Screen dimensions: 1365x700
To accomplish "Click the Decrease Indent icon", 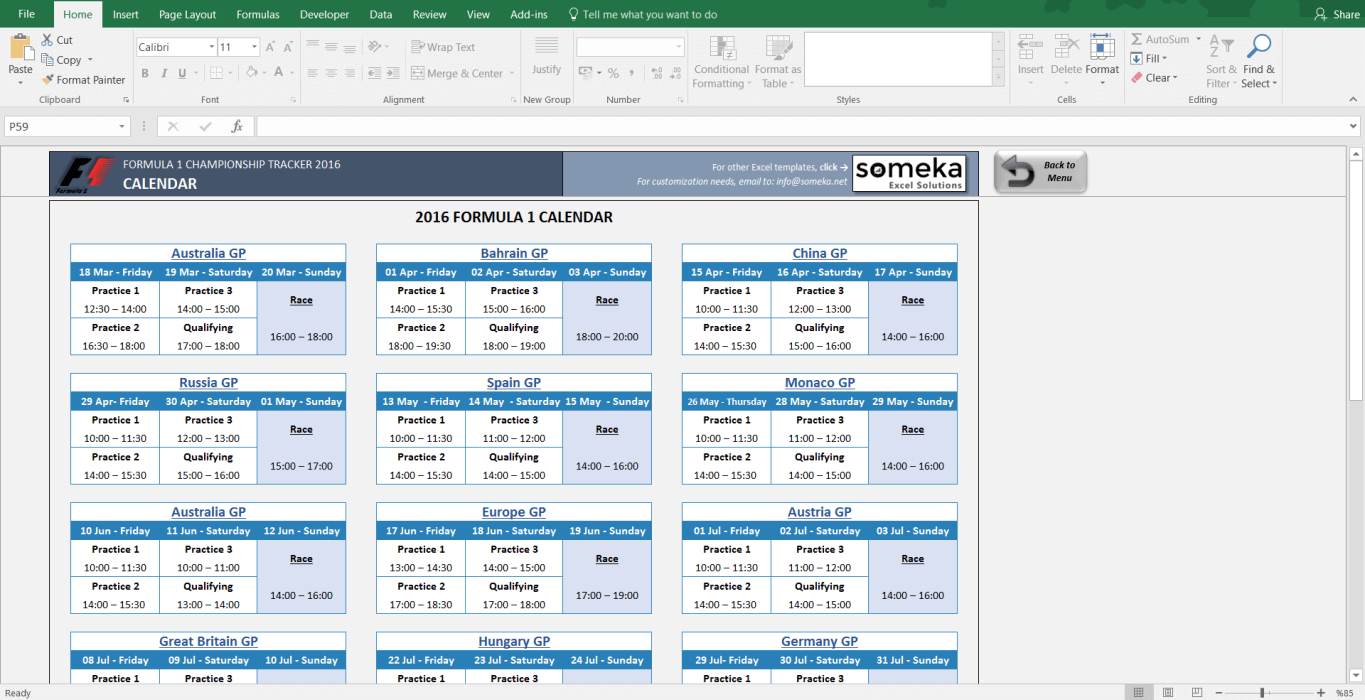I will tap(375, 73).
